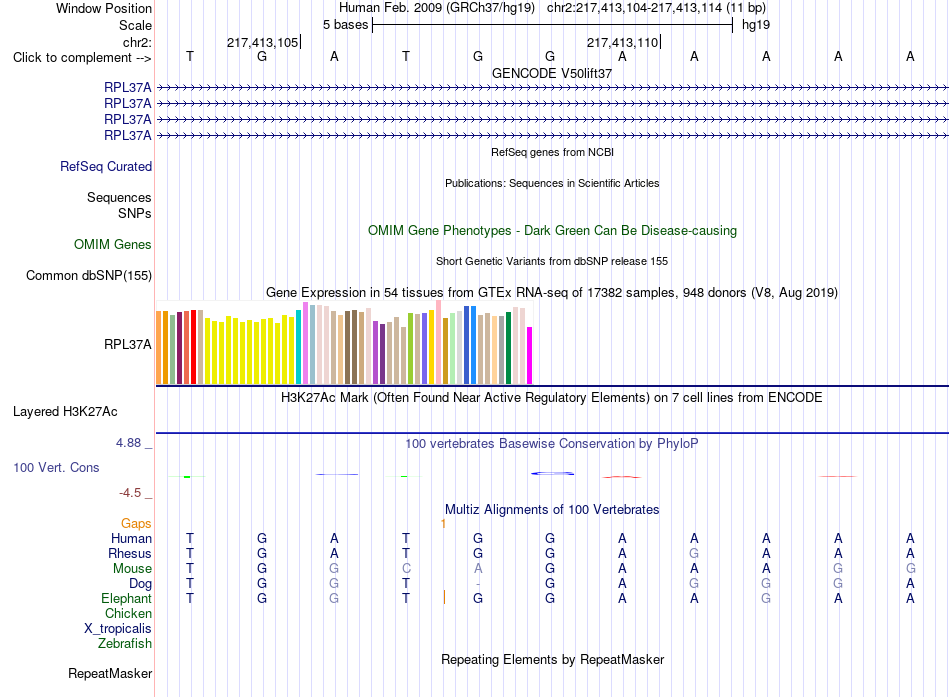Click the hg19 label beside the scale bar
The width and height of the screenshot is (950, 697).
point(756,25)
